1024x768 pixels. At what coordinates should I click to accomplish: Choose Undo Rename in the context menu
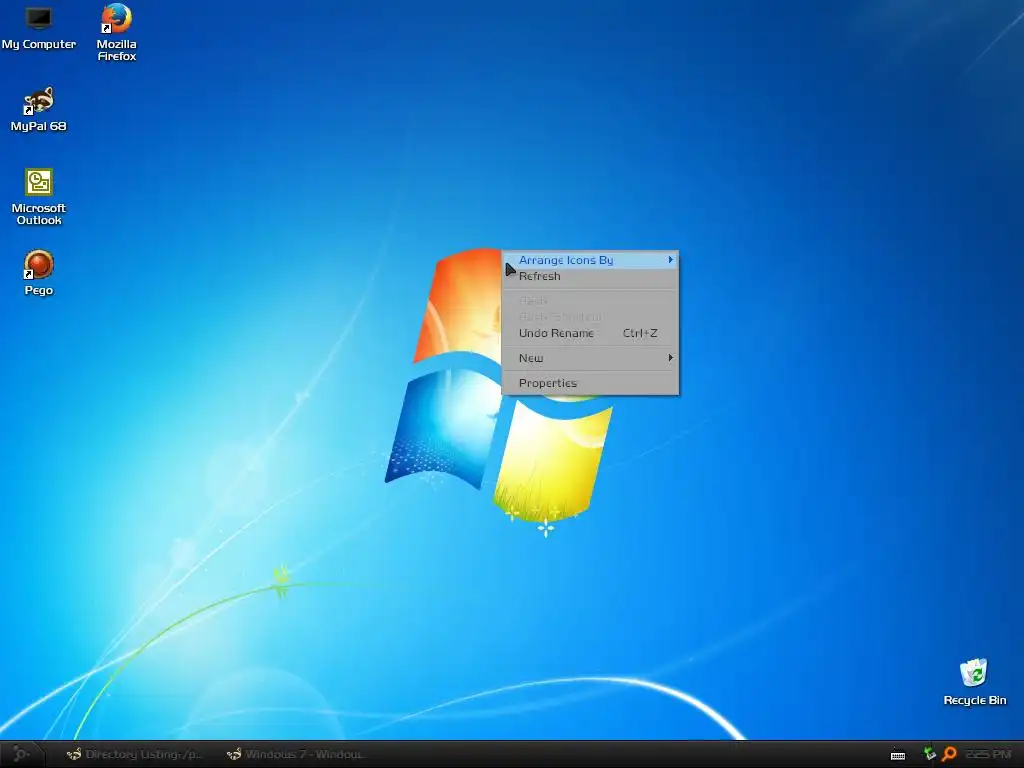point(590,333)
